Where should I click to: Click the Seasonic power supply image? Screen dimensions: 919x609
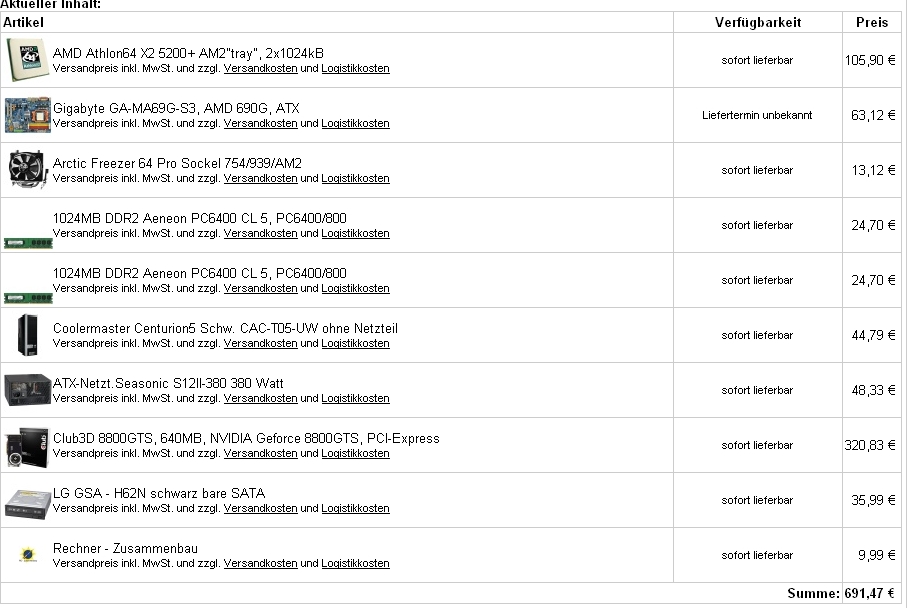click(28, 390)
